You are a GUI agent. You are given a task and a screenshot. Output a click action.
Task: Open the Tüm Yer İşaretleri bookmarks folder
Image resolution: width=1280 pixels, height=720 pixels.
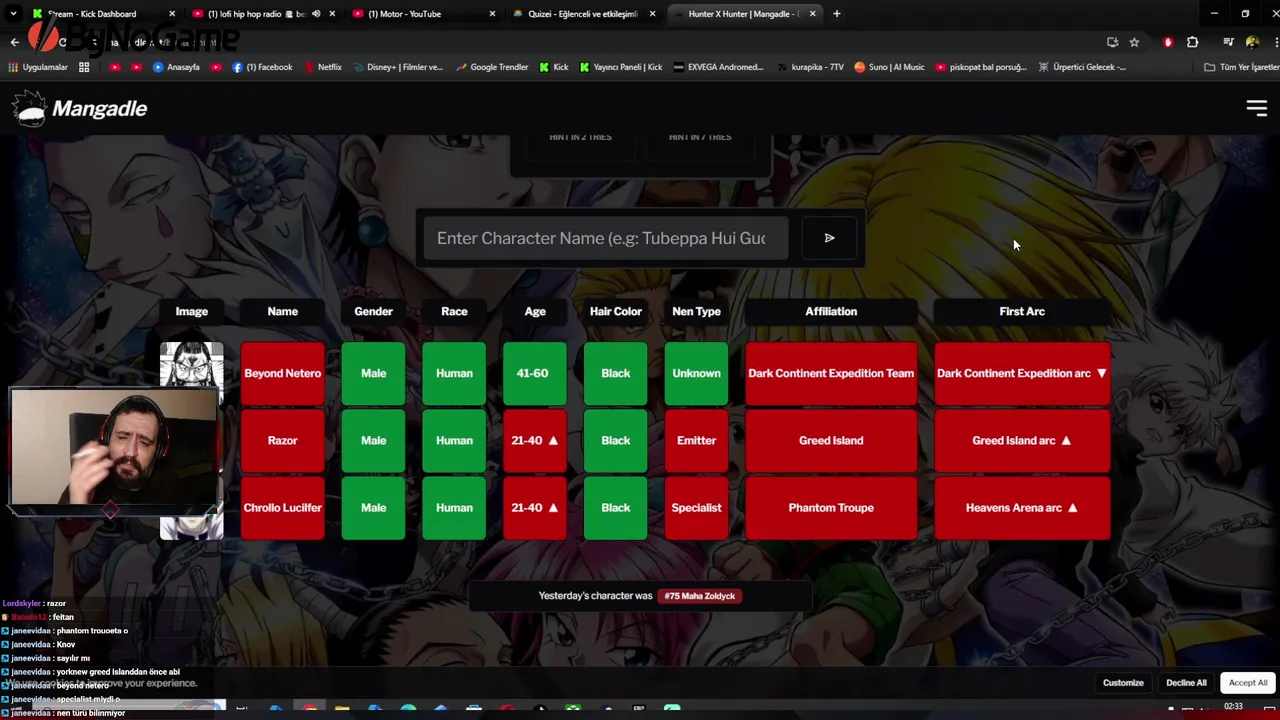pyautogui.click(x=1242, y=67)
